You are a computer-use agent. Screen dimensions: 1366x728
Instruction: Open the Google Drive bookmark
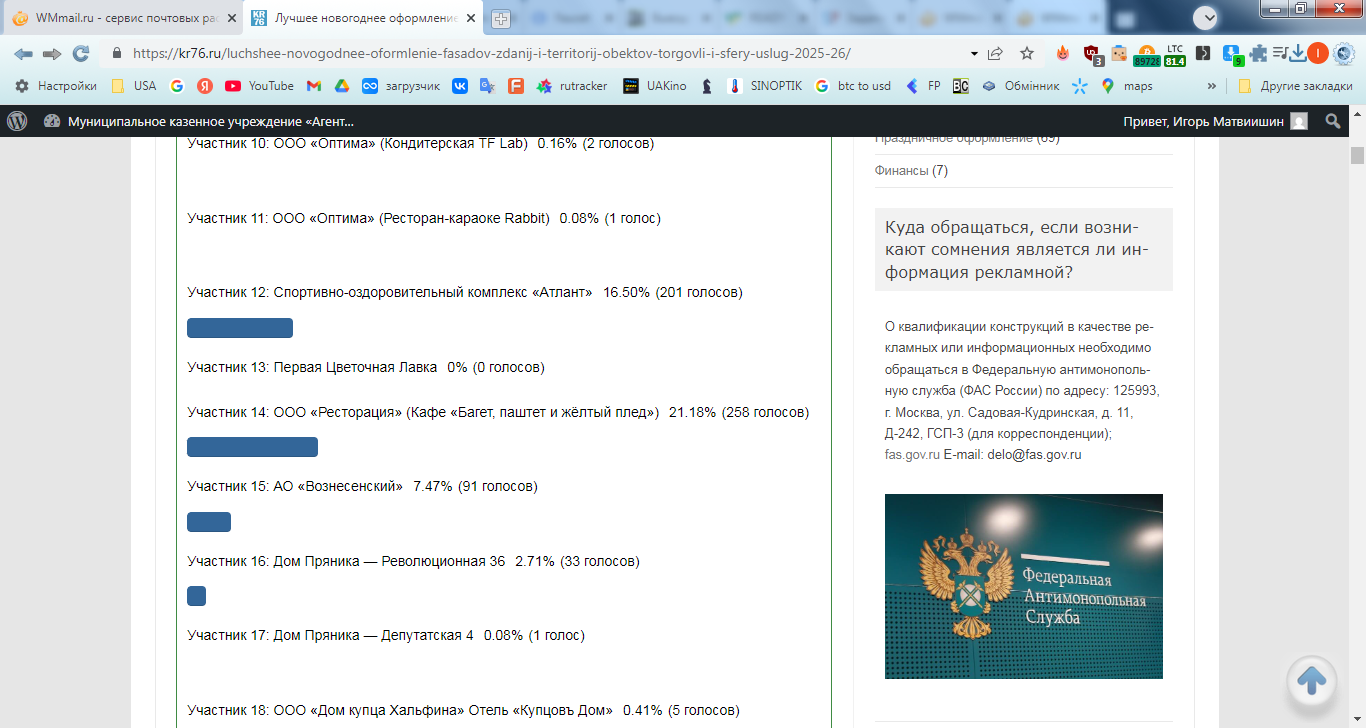341,86
